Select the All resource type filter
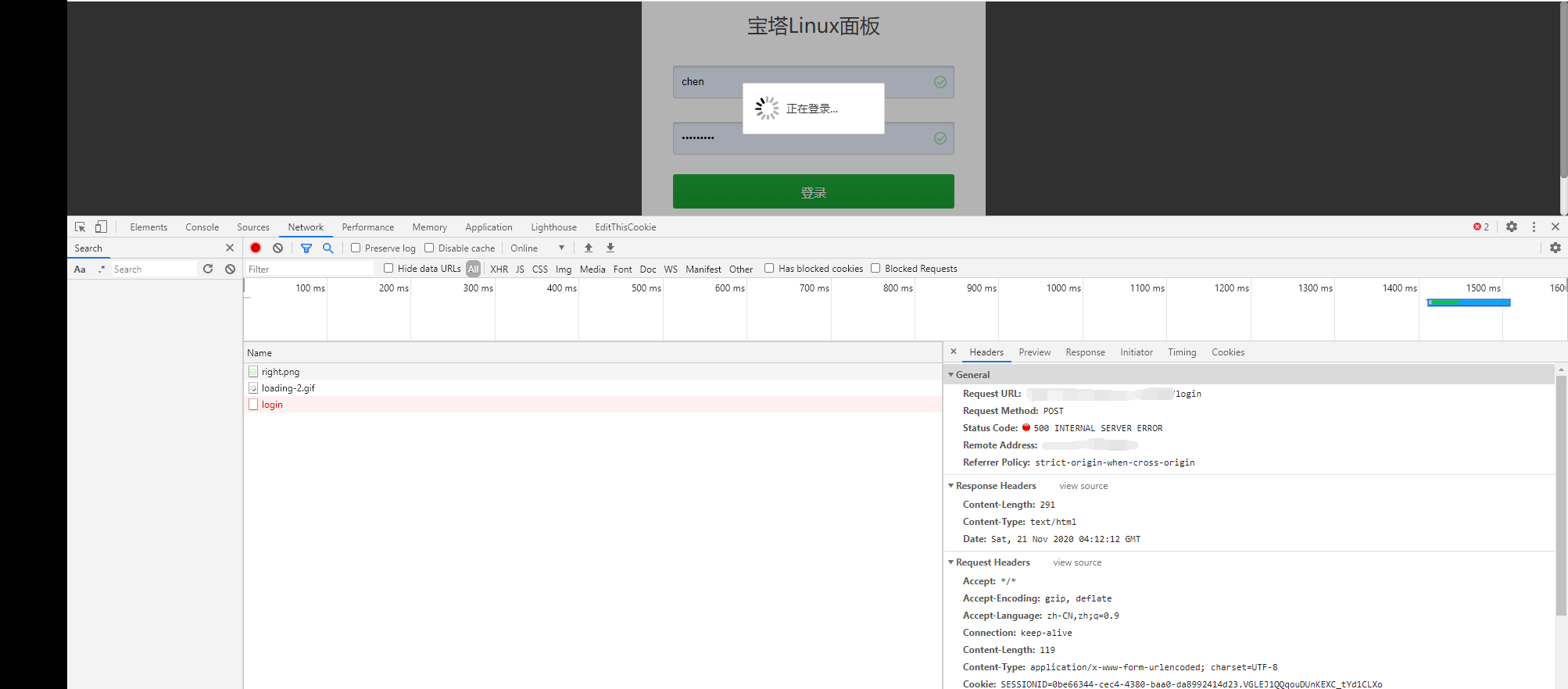The width and height of the screenshot is (1568, 689). (x=474, y=269)
